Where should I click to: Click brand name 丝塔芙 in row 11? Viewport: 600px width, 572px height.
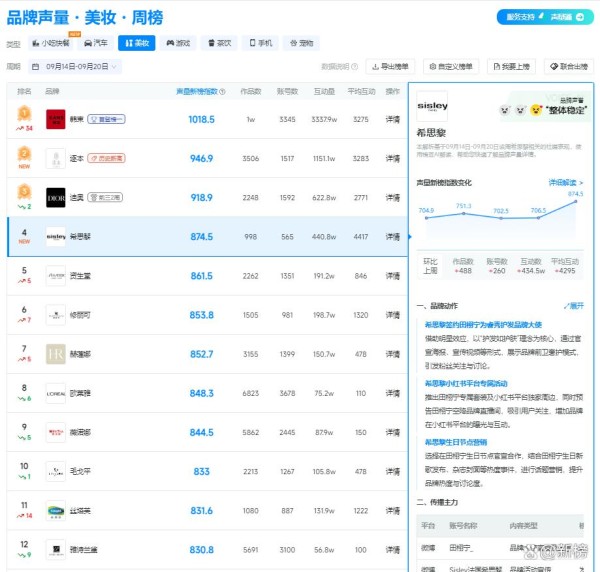80,511
